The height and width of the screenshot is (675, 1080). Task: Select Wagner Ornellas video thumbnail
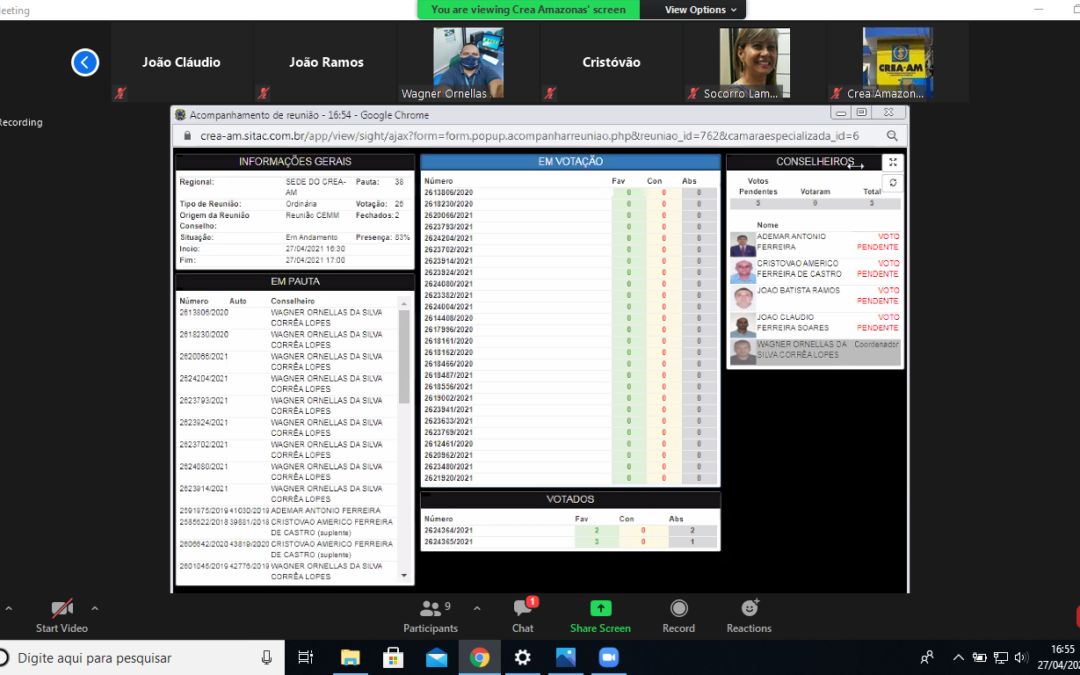tap(468, 62)
